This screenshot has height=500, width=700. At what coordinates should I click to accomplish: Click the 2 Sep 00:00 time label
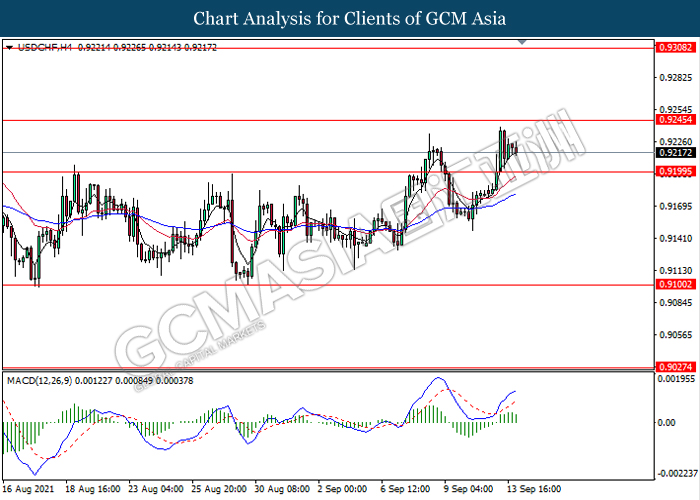point(342,489)
